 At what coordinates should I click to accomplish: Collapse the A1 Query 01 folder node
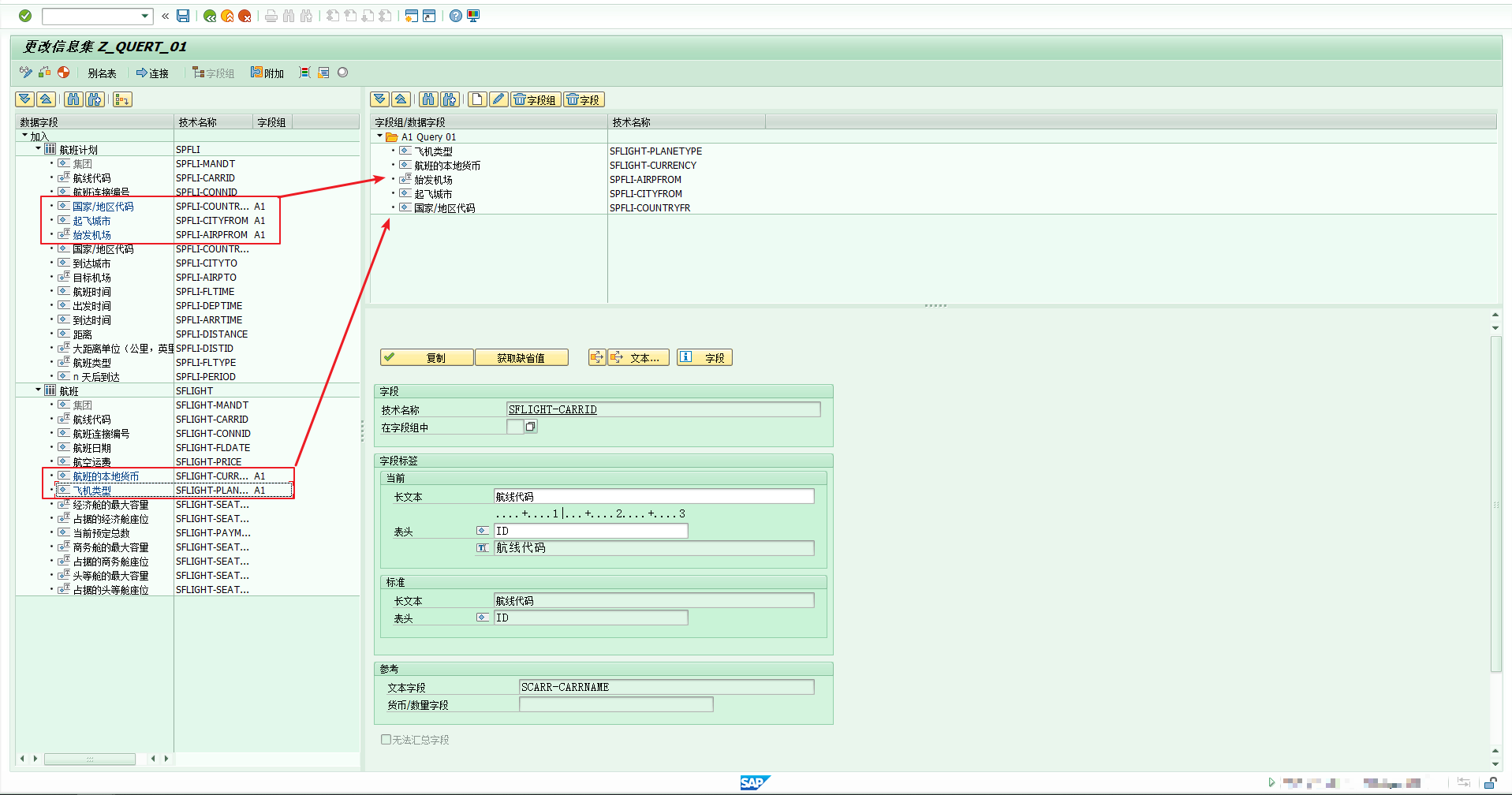click(x=380, y=136)
